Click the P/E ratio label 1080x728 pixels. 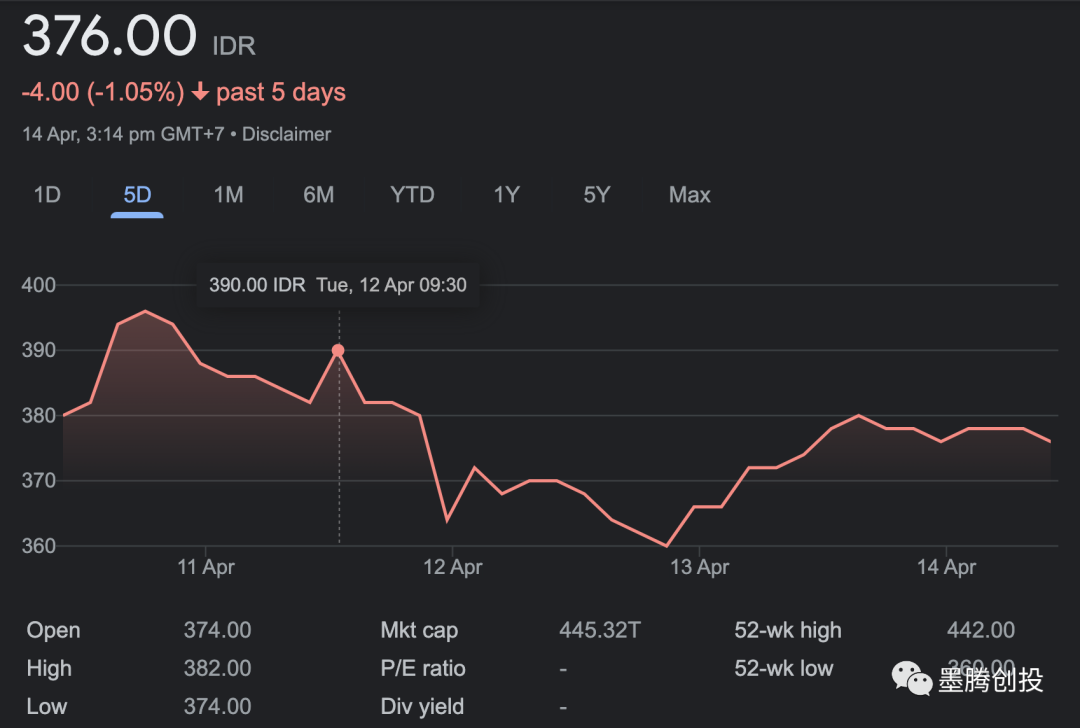pos(423,668)
